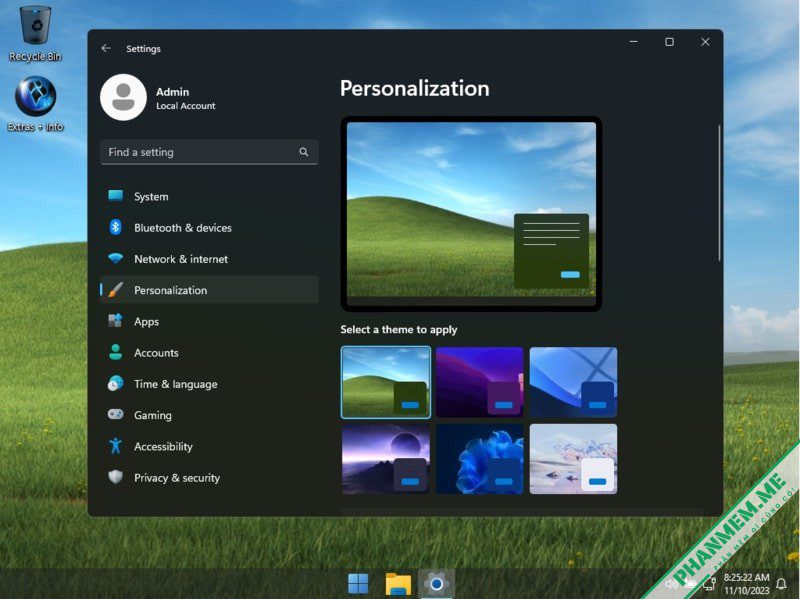Click the back arrow in Settings

[106, 48]
